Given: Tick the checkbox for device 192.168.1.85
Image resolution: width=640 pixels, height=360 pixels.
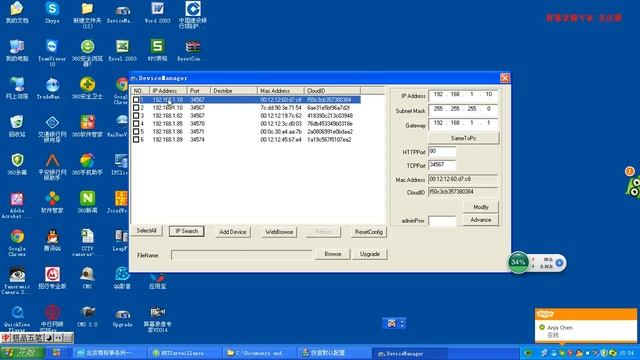Looking at the screenshot, I should [x=136, y=124].
